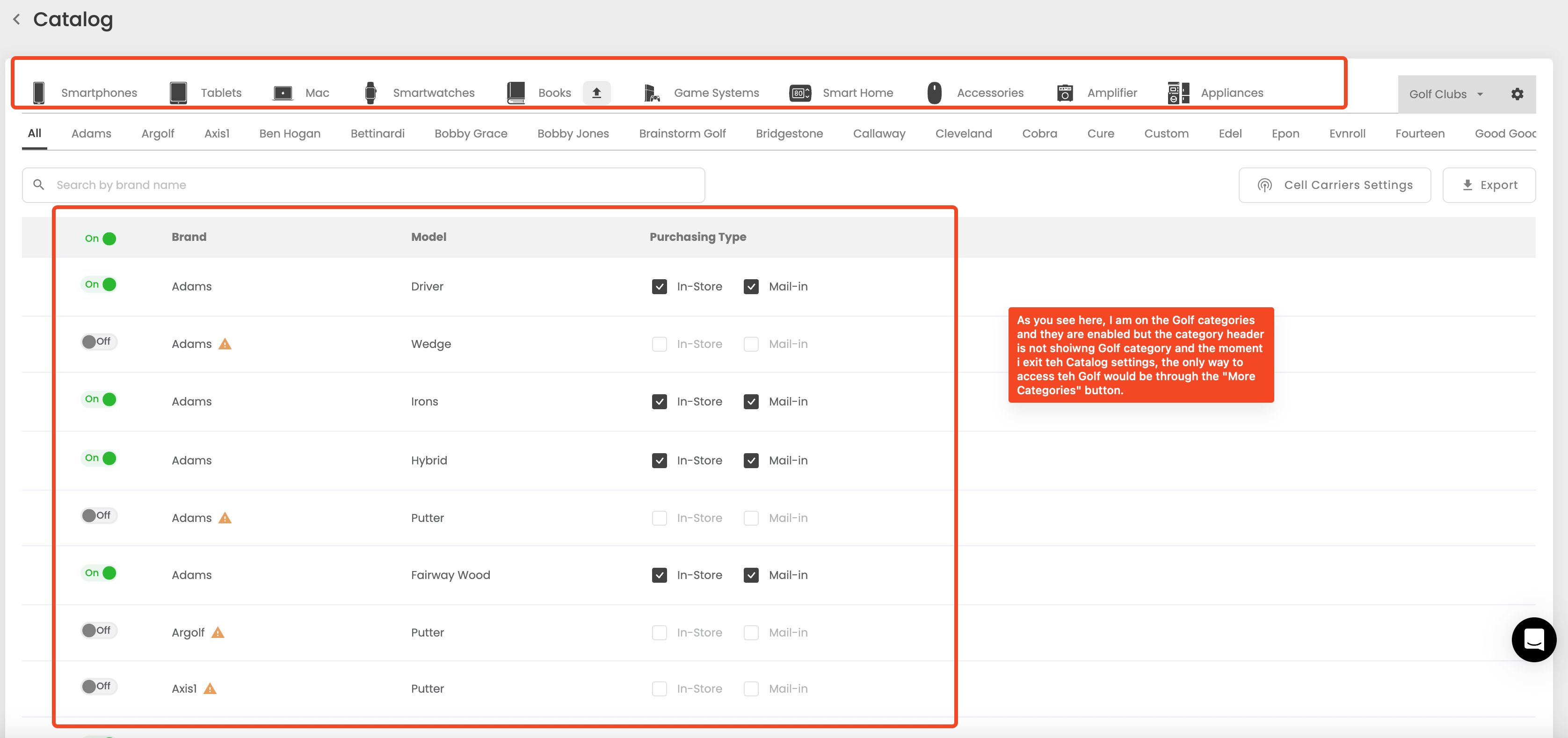This screenshot has height=738, width=1568.
Task: Toggle the header On switch for all rows
Action: tap(100, 239)
